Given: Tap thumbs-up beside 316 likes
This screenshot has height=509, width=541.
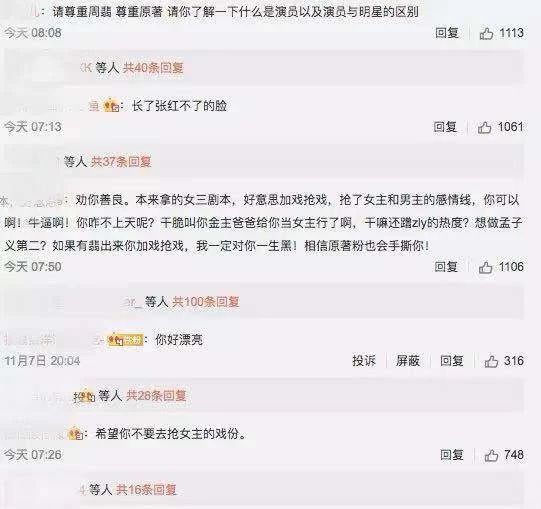Looking at the screenshot, I should [491, 361].
